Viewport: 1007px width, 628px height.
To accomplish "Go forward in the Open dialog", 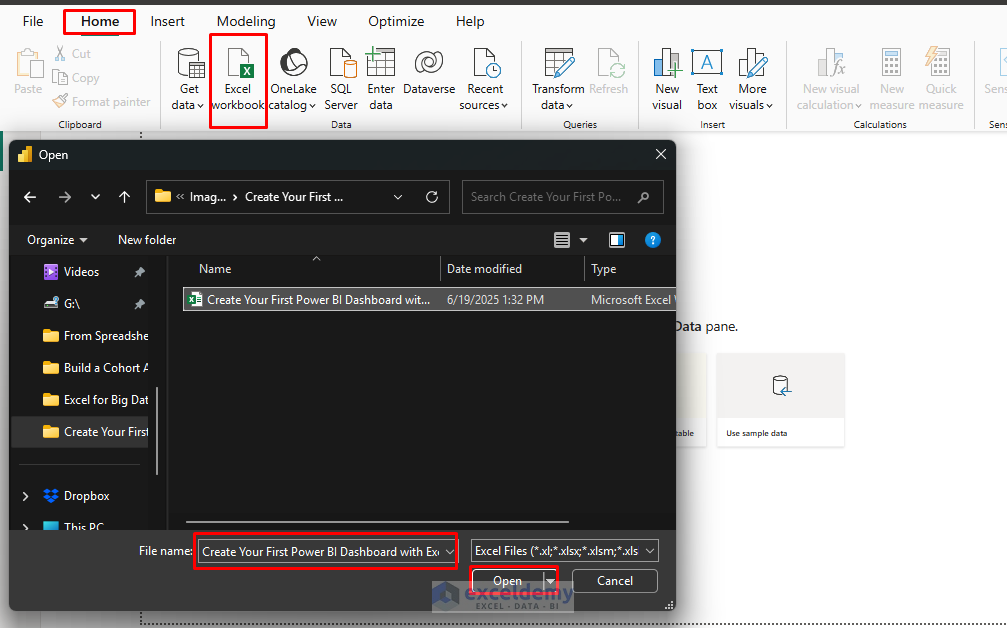I will click(x=65, y=197).
